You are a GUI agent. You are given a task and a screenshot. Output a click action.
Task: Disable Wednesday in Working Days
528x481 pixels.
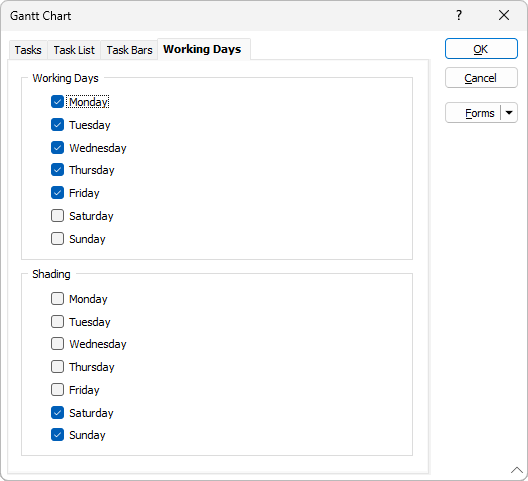(x=58, y=148)
